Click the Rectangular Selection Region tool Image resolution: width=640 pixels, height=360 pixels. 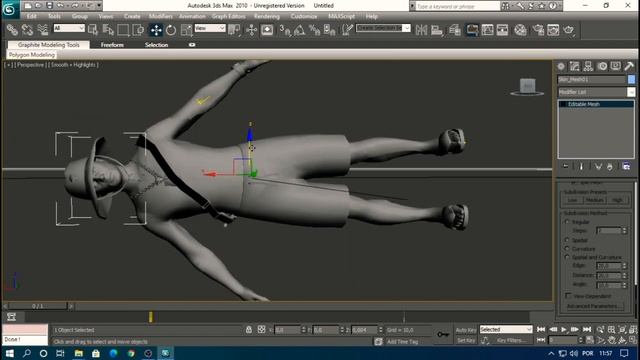pos(123,30)
